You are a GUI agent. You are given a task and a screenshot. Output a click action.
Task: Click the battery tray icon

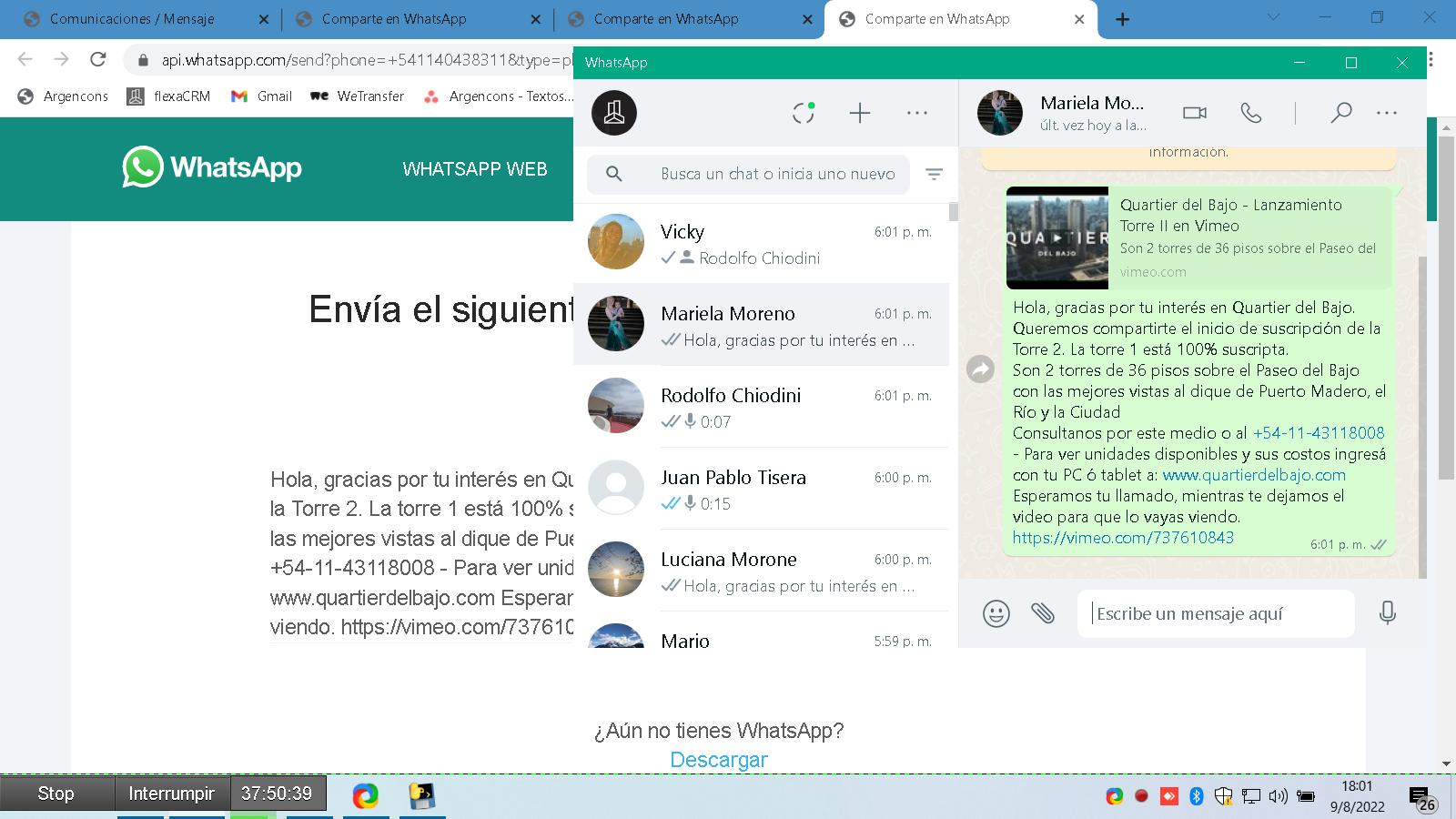pyautogui.click(x=1306, y=796)
